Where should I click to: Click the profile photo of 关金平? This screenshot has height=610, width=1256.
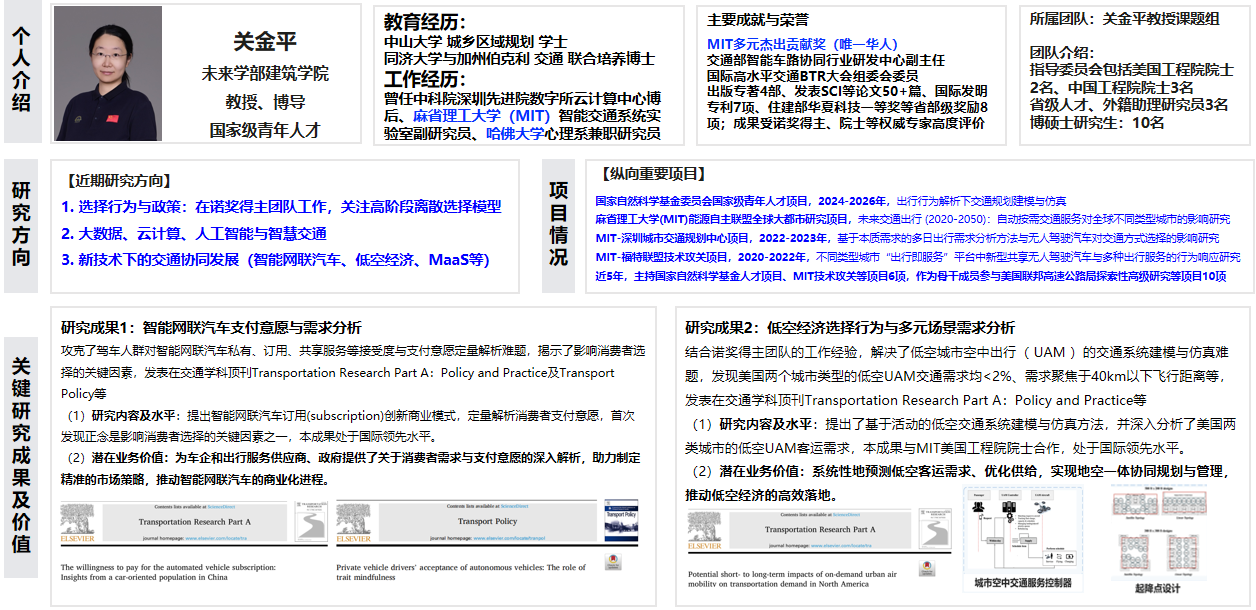(107, 73)
